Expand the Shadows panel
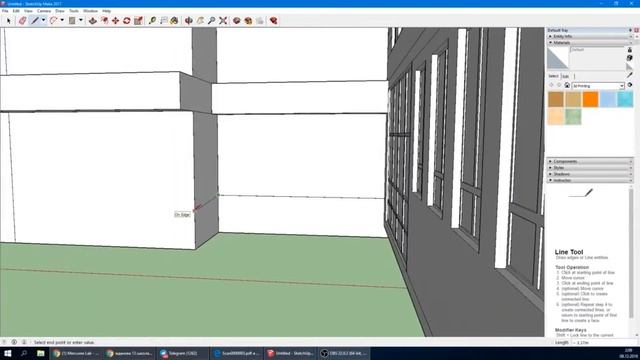This screenshot has width=640, height=360. click(x=590, y=174)
